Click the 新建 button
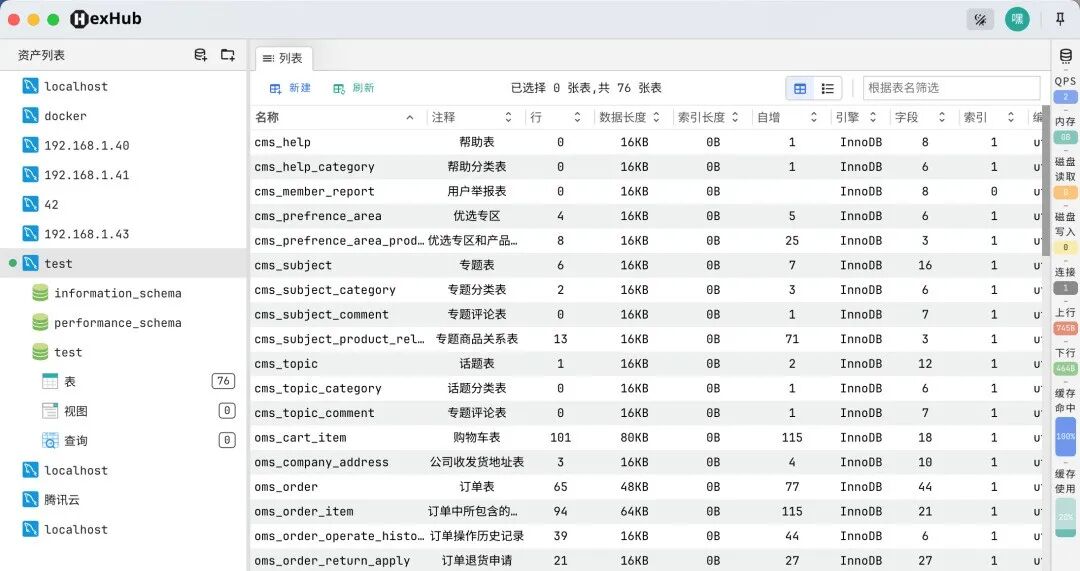The height and width of the screenshot is (571, 1080). (290, 88)
